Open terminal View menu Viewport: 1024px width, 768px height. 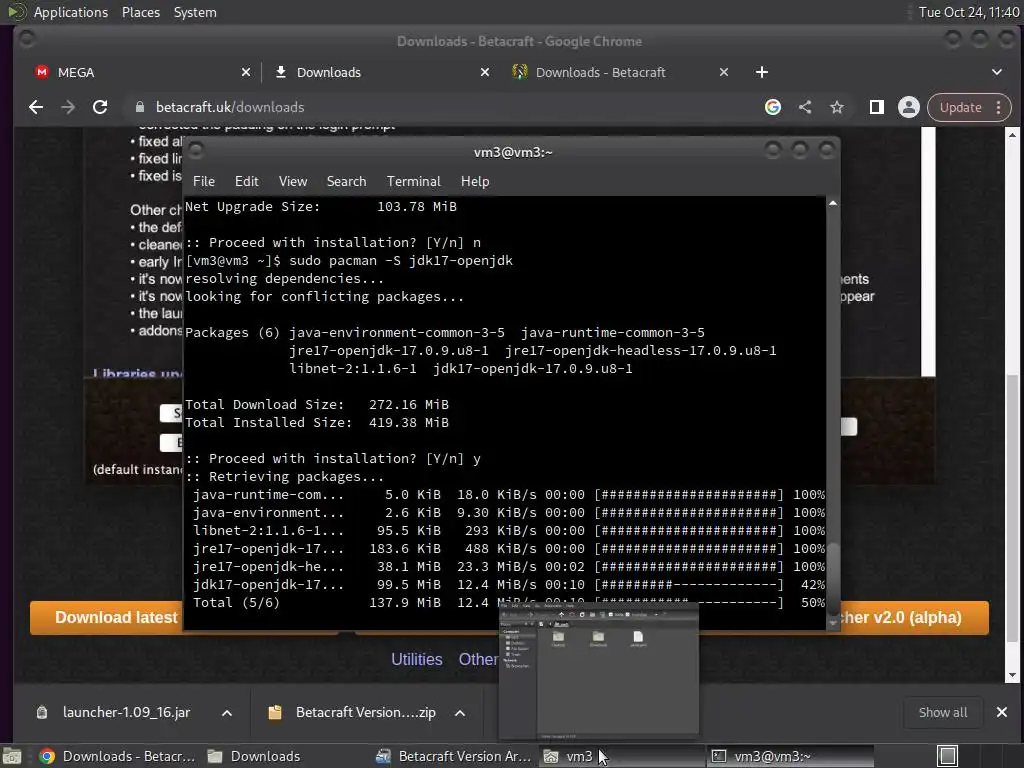pos(293,182)
